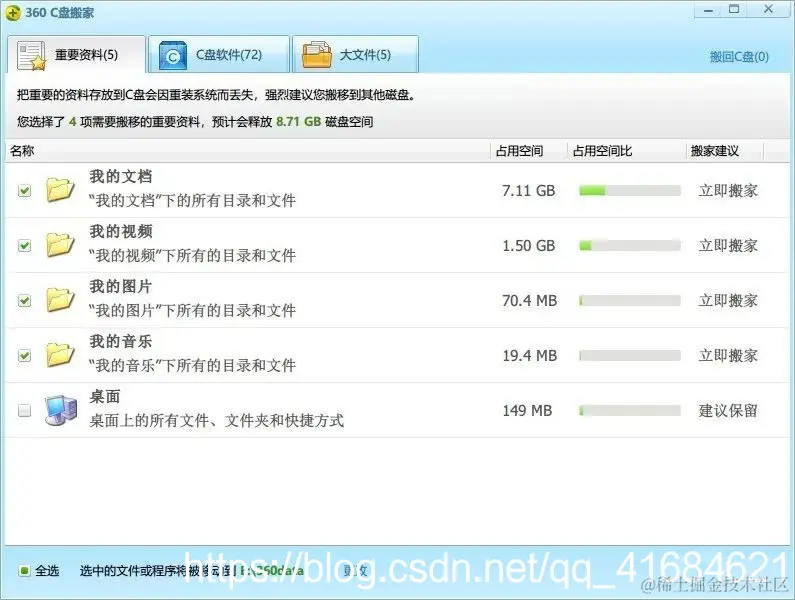Sort by the 占用空间比 column header

coord(627,151)
